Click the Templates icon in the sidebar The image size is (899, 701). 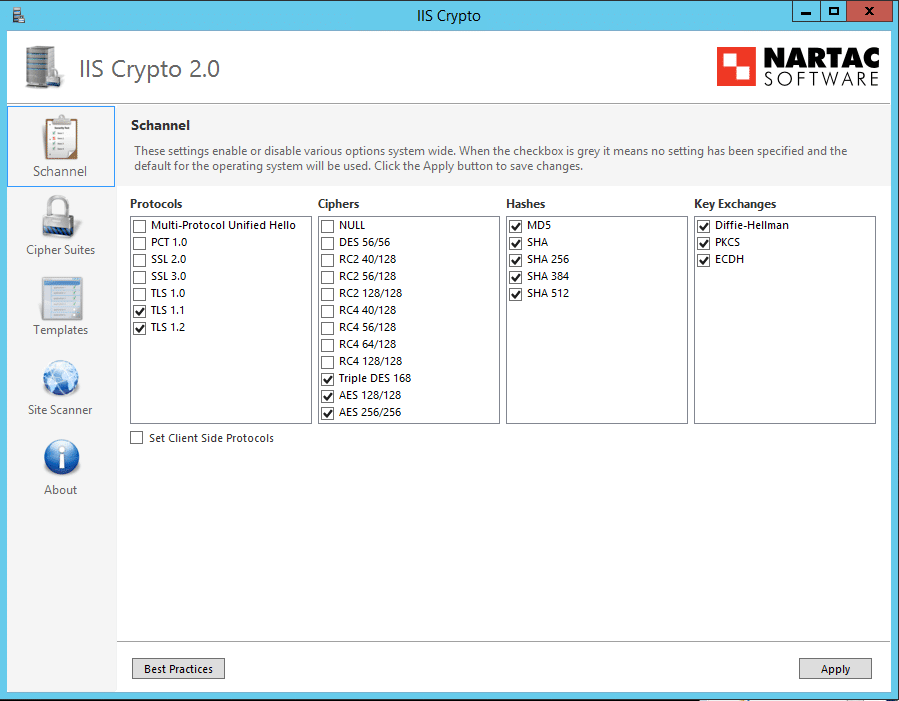click(60, 298)
